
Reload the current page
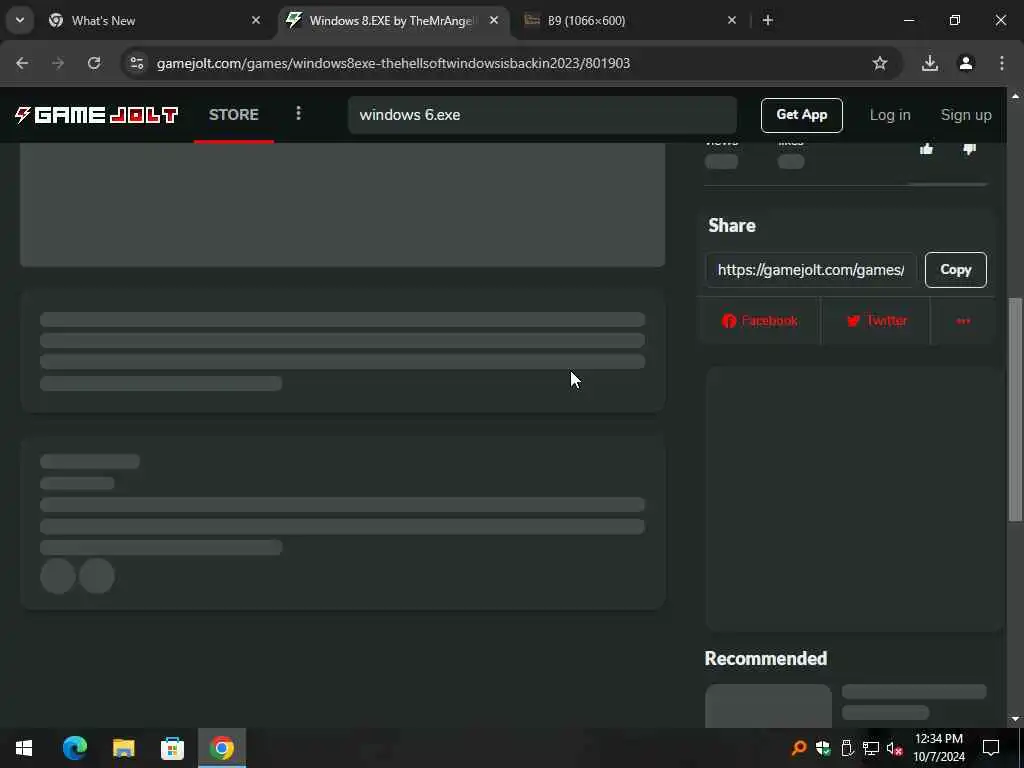[x=94, y=63]
